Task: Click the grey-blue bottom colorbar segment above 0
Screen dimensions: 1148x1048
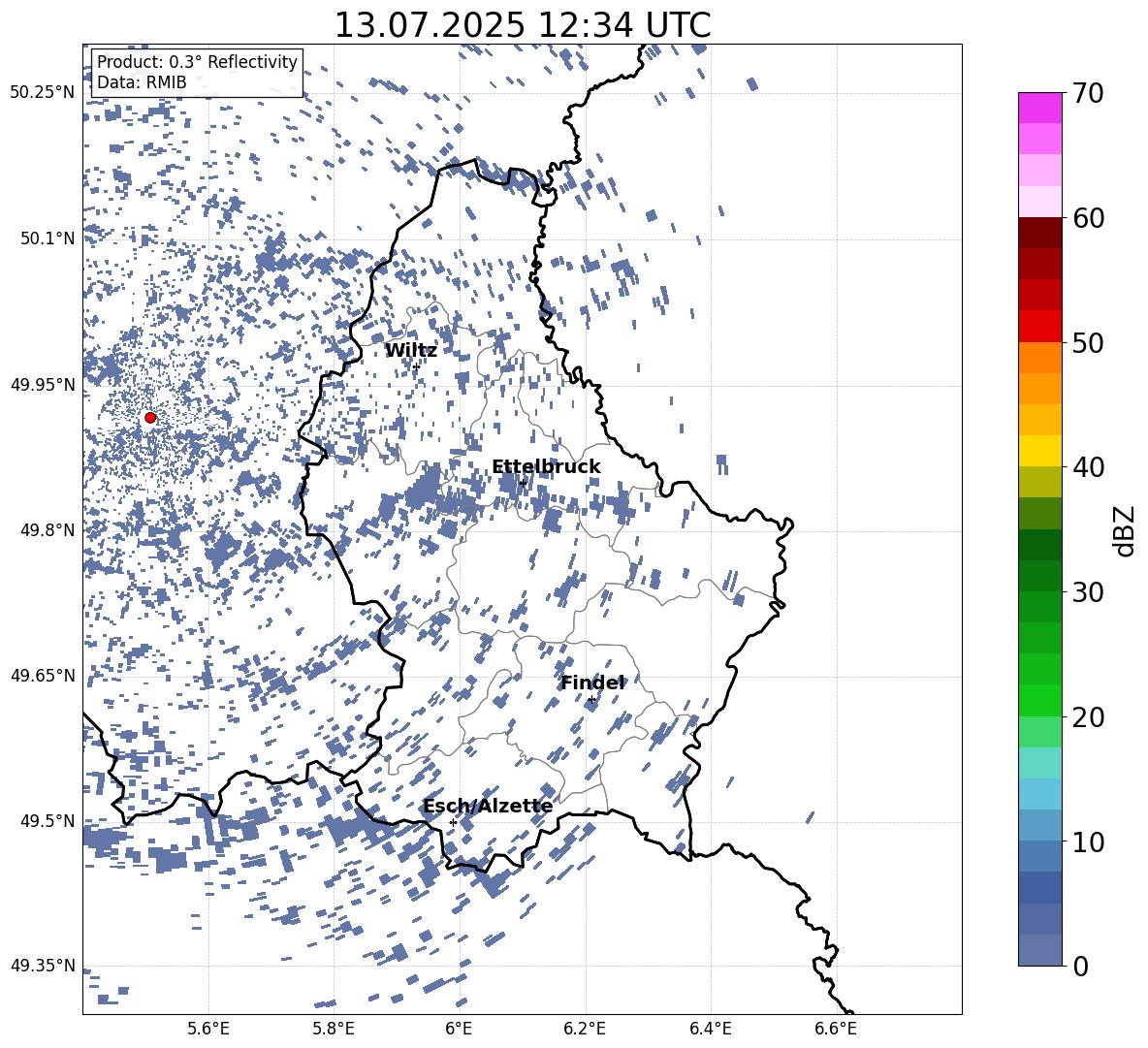Action: click(1039, 950)
